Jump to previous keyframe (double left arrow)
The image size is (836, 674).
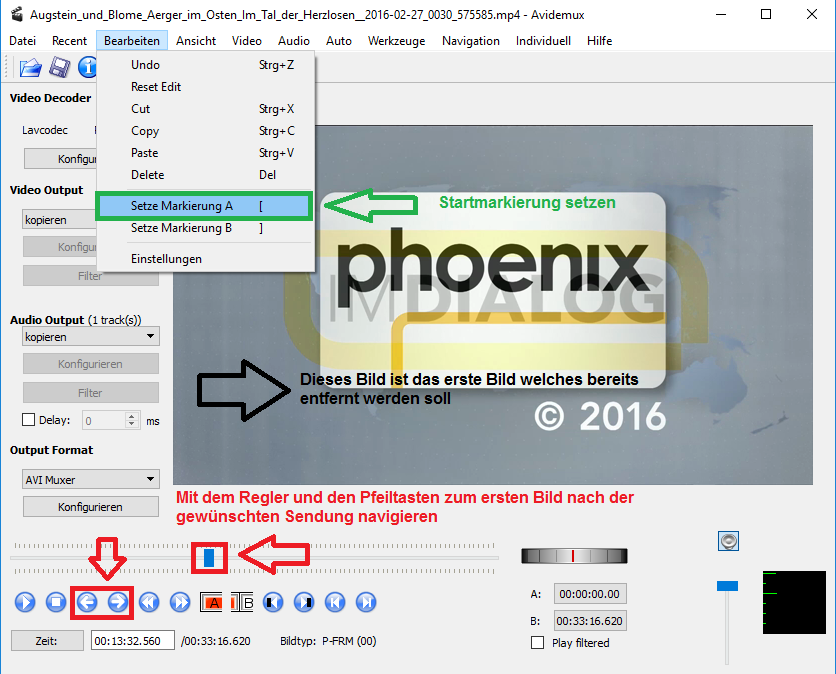pyautogui.click(x=149, y=602)
